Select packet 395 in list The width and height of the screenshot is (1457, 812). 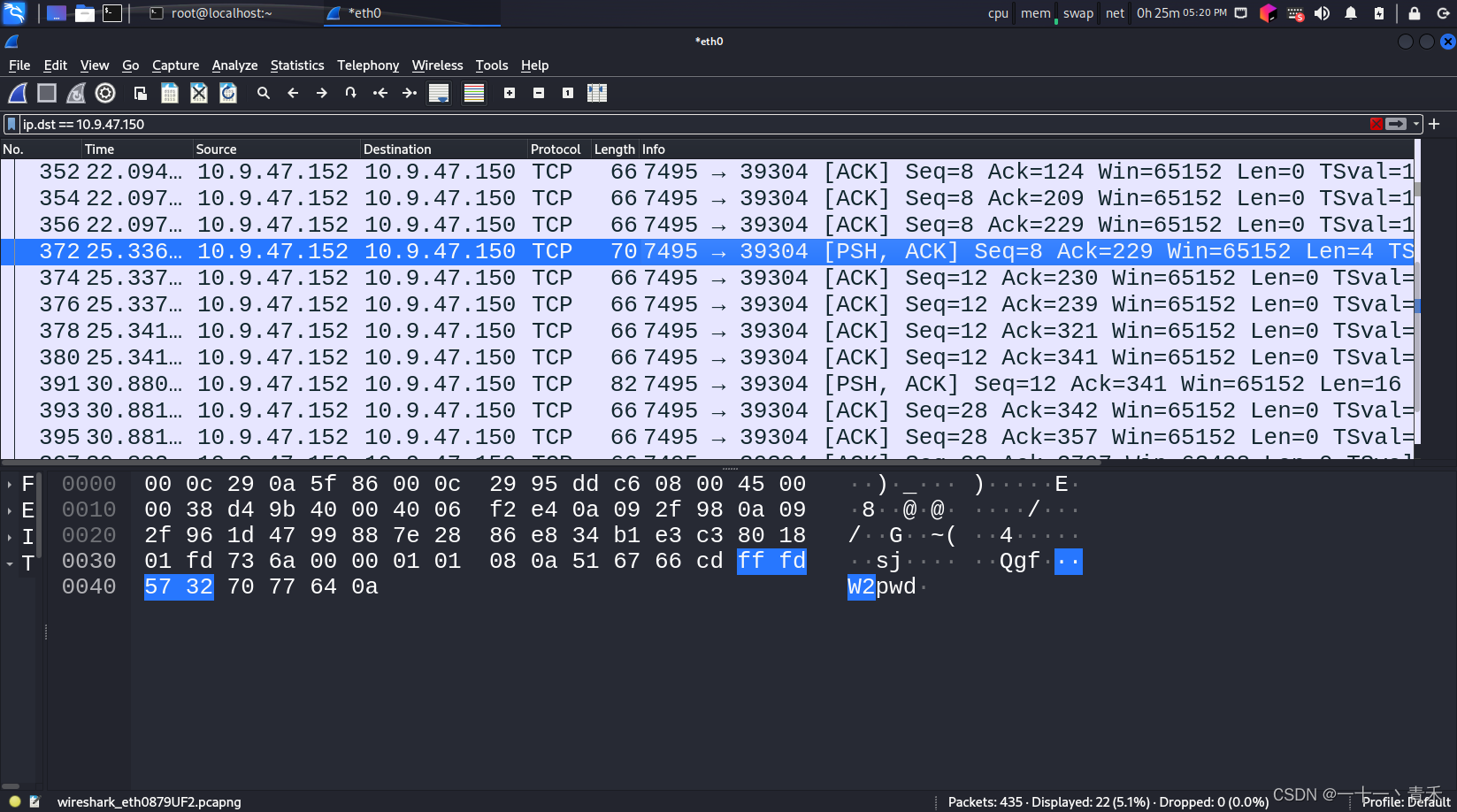click(708, 437)
